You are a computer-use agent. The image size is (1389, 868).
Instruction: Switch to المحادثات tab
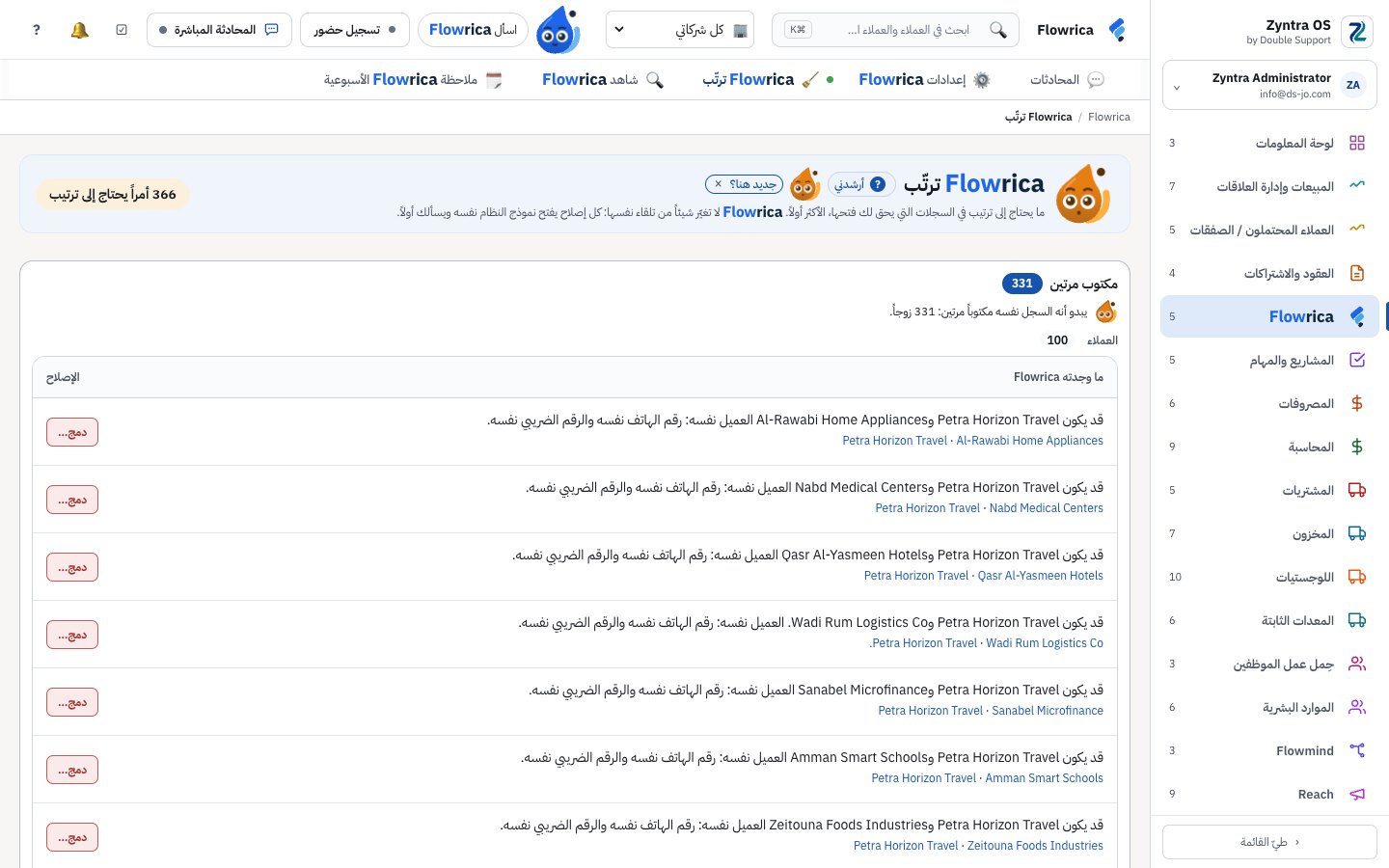(1067, 79)
